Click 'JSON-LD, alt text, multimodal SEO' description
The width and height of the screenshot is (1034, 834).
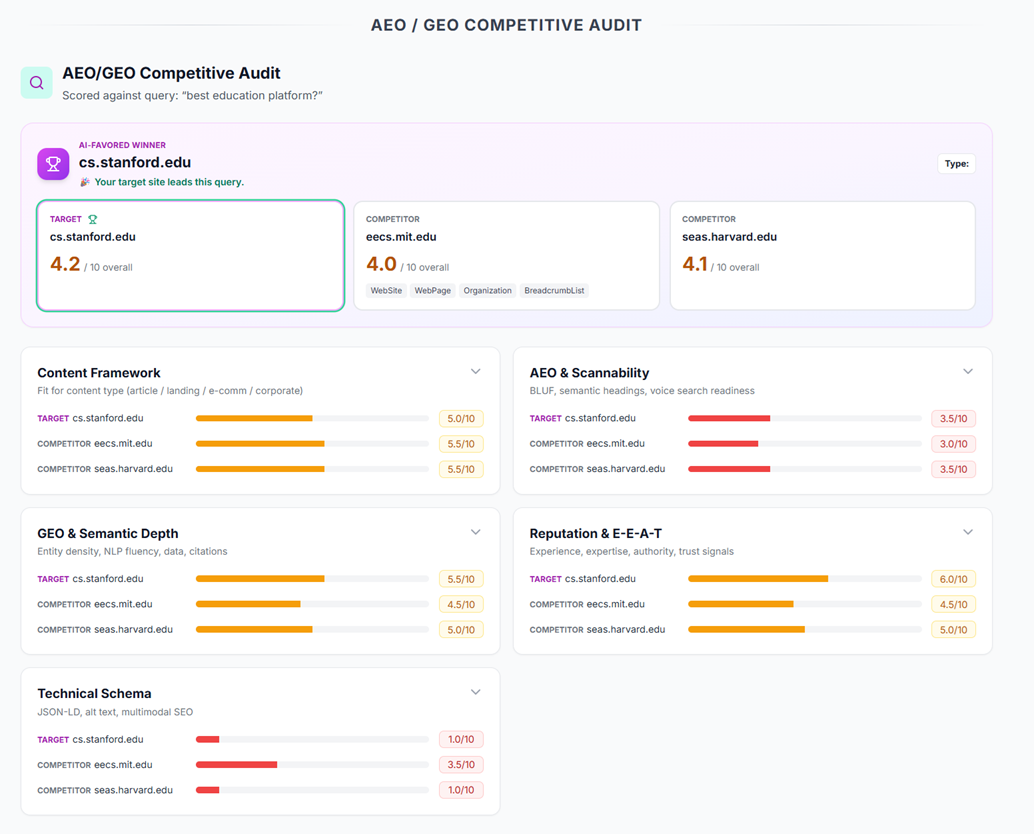point(115,712)
